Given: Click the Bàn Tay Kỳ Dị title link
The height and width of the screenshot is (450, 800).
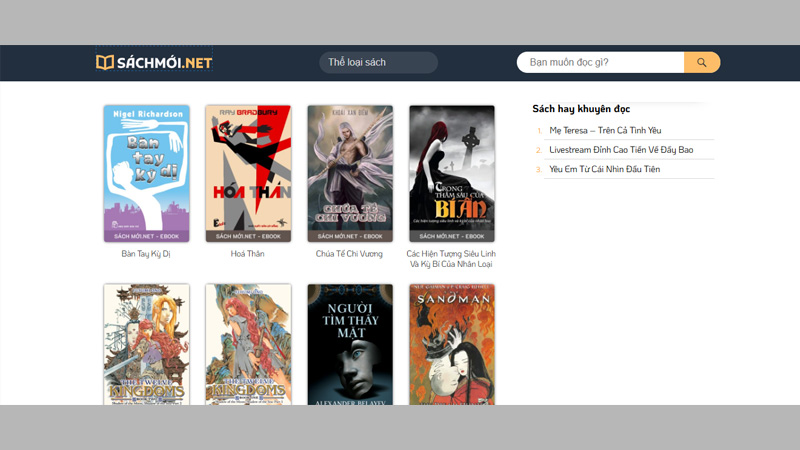Looking at the screenshot, I should [146, 254].
